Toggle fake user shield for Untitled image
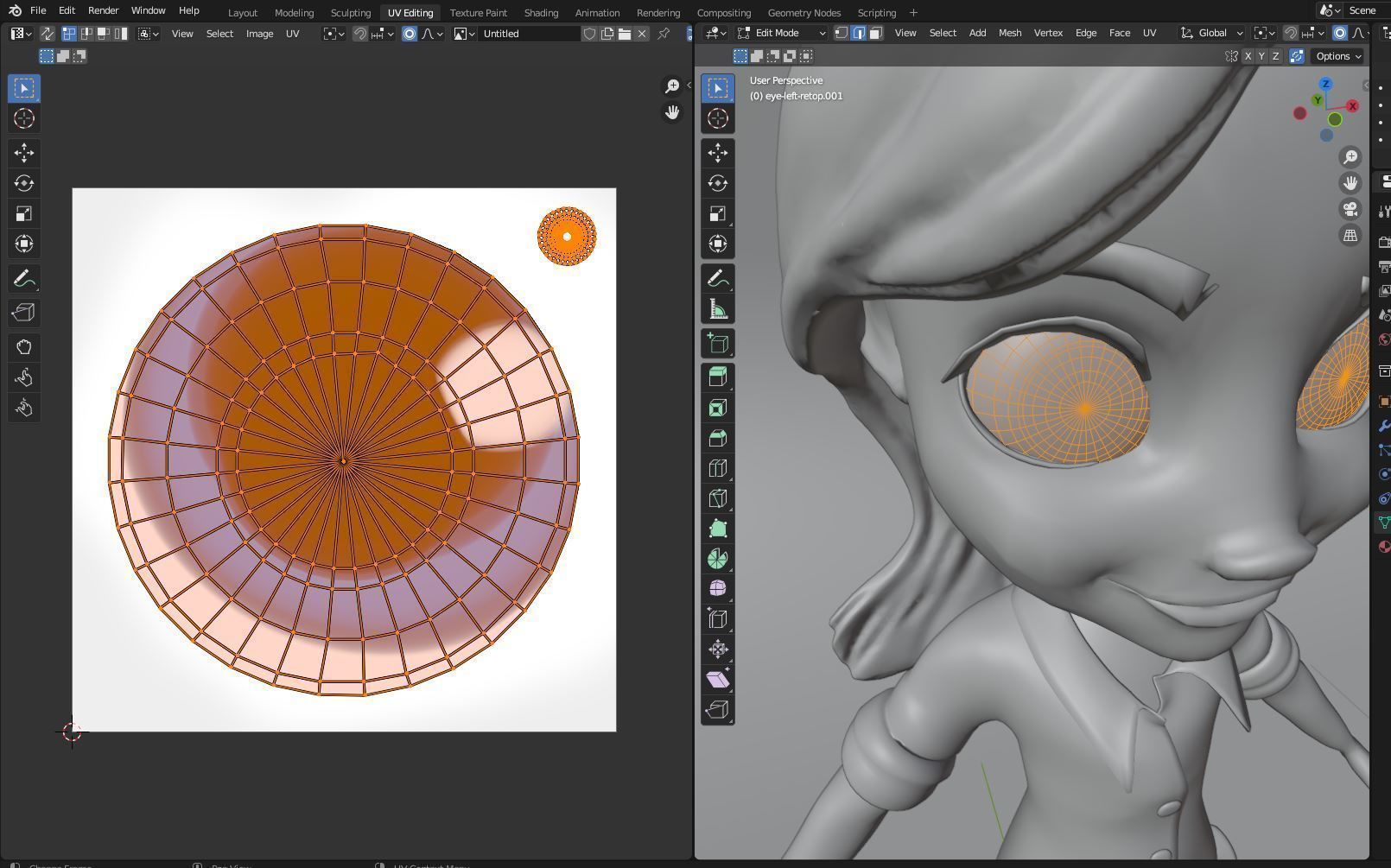Screen dimensions: 1391x868 point(589,34)
